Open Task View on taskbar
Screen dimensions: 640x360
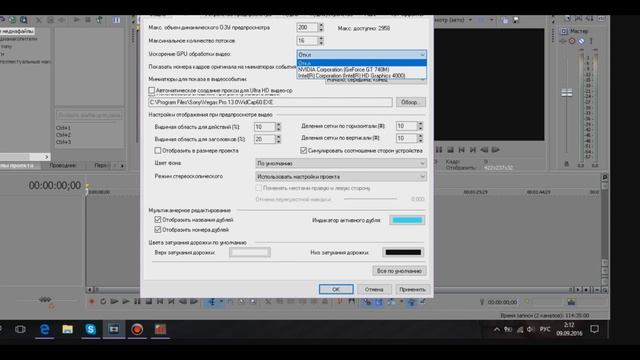pyautogui.click(x=20, y=329)
